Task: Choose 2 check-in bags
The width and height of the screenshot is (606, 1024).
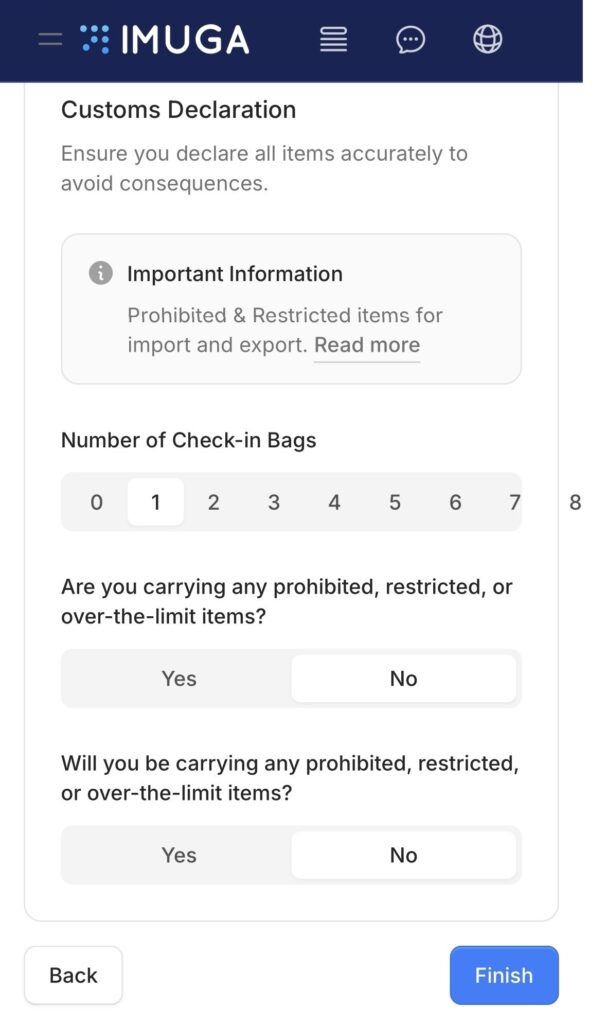Action: [x=213, y=502]
